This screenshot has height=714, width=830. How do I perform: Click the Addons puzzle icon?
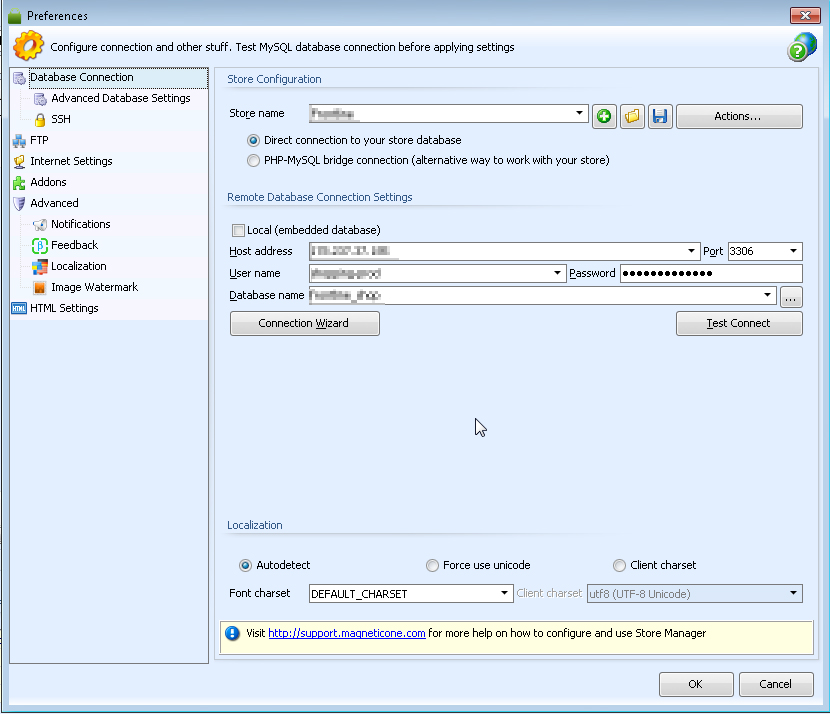pos(19,183)
